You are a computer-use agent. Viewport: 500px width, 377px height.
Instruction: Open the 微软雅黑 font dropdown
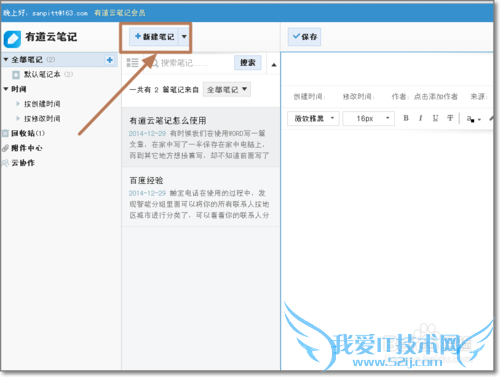point(313,118)
